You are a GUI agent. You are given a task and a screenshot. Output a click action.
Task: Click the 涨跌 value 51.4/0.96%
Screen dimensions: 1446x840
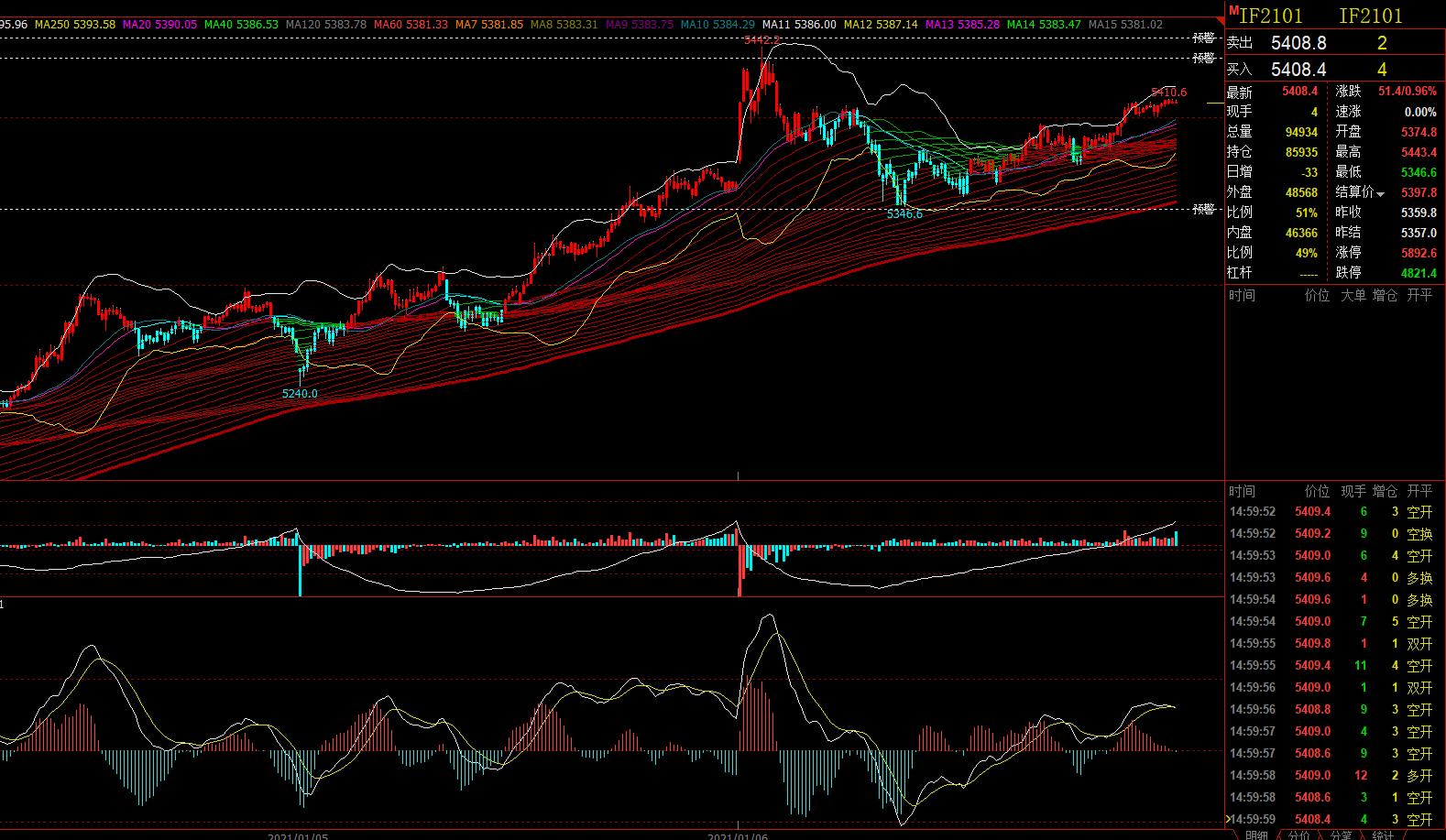pyautogui.click(x=1408, y=92)
